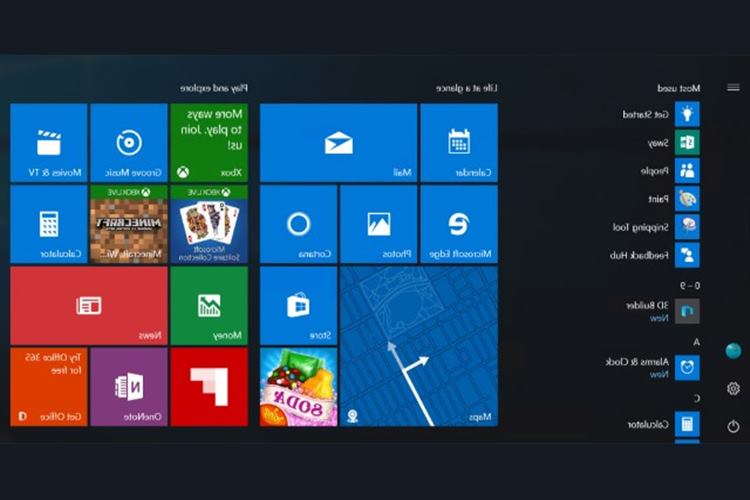This screenshot has height=500, width=750.
Task: Launch the Groove Music tile
Action: (x=129, y=143)
